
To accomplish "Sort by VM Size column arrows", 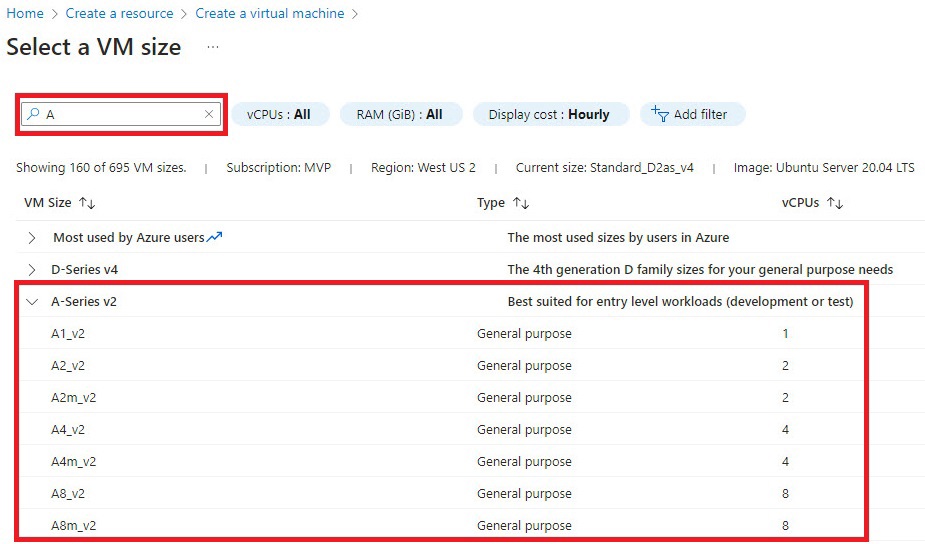I will pyautogui.click(x=87, y=203).
